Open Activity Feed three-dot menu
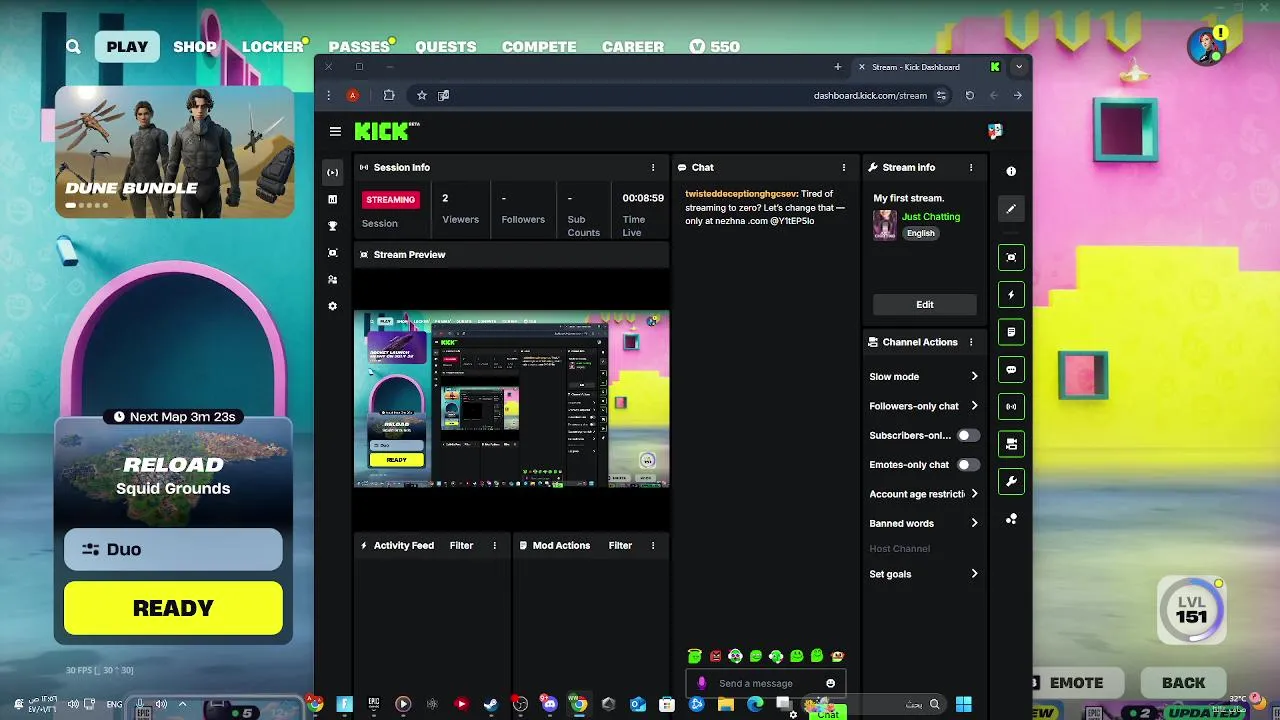The height and width of the screenshot is (720, 1280). coord(494,545)
